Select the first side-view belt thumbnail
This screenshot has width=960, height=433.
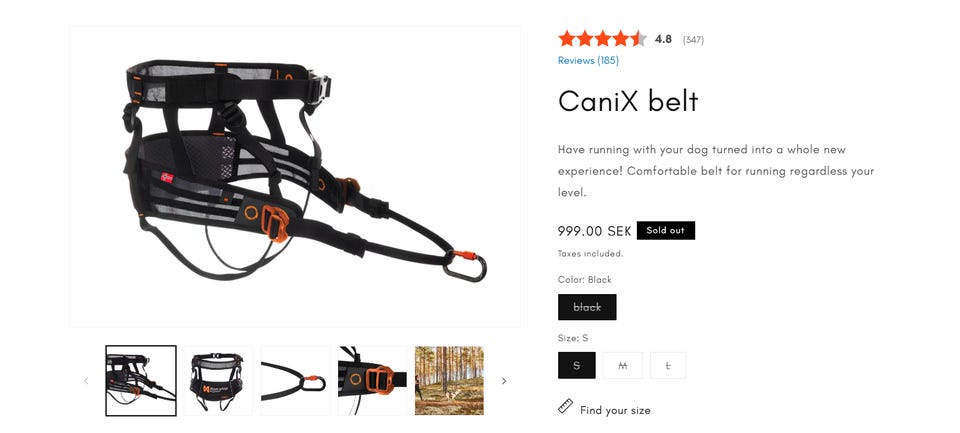141,381
